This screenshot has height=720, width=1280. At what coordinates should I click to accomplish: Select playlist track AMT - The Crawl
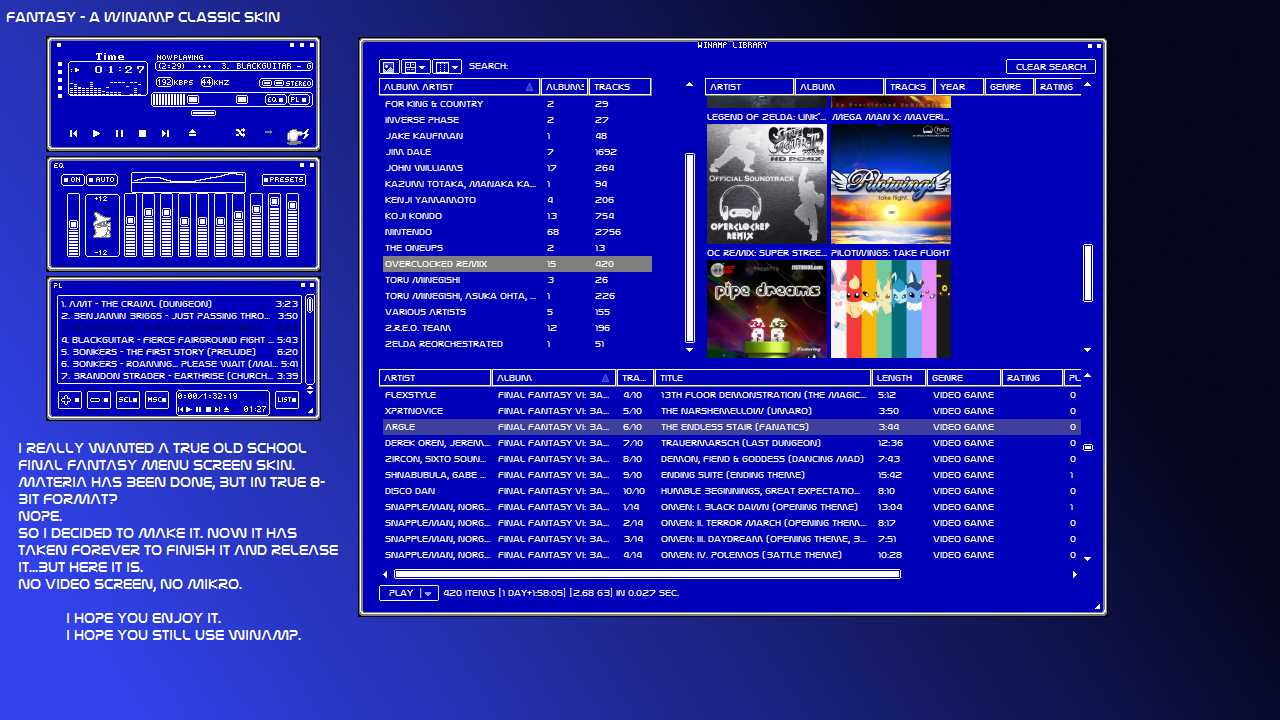[179, 304]
